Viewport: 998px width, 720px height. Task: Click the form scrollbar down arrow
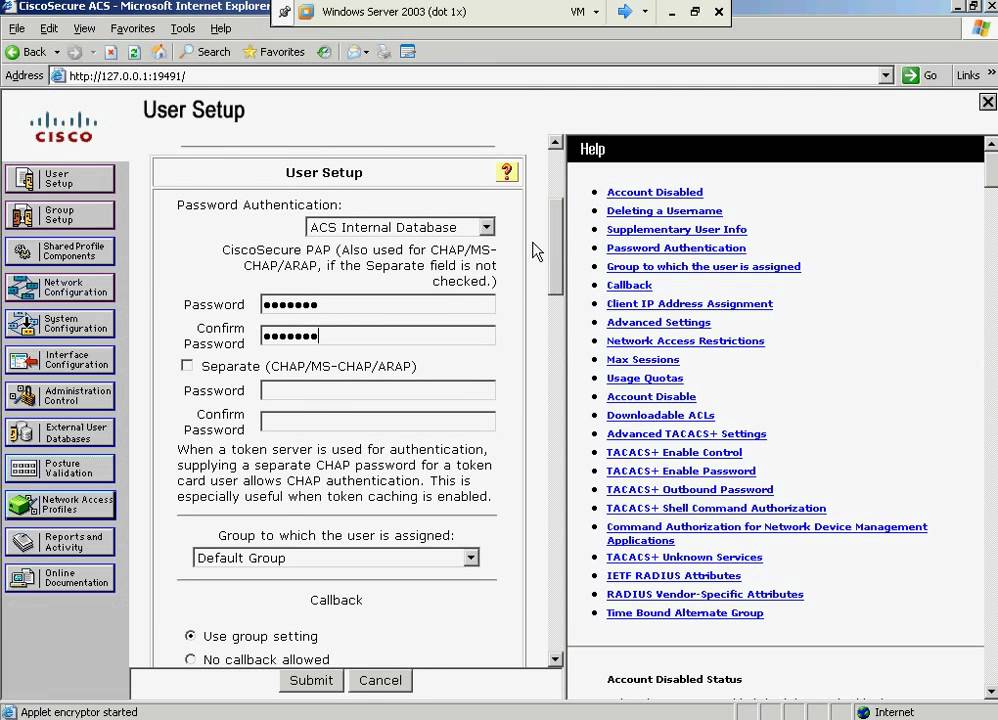pos(556,659)
